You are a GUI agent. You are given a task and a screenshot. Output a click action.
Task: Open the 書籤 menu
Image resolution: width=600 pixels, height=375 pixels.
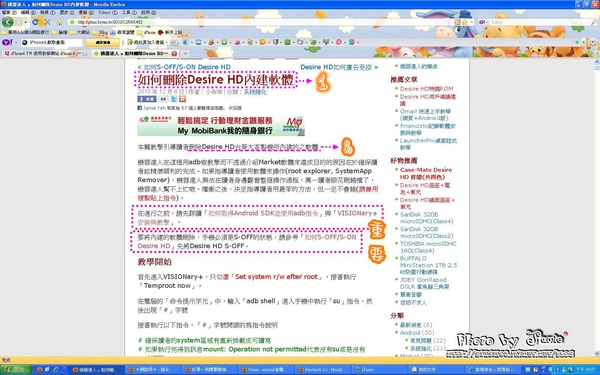(86, 13)
